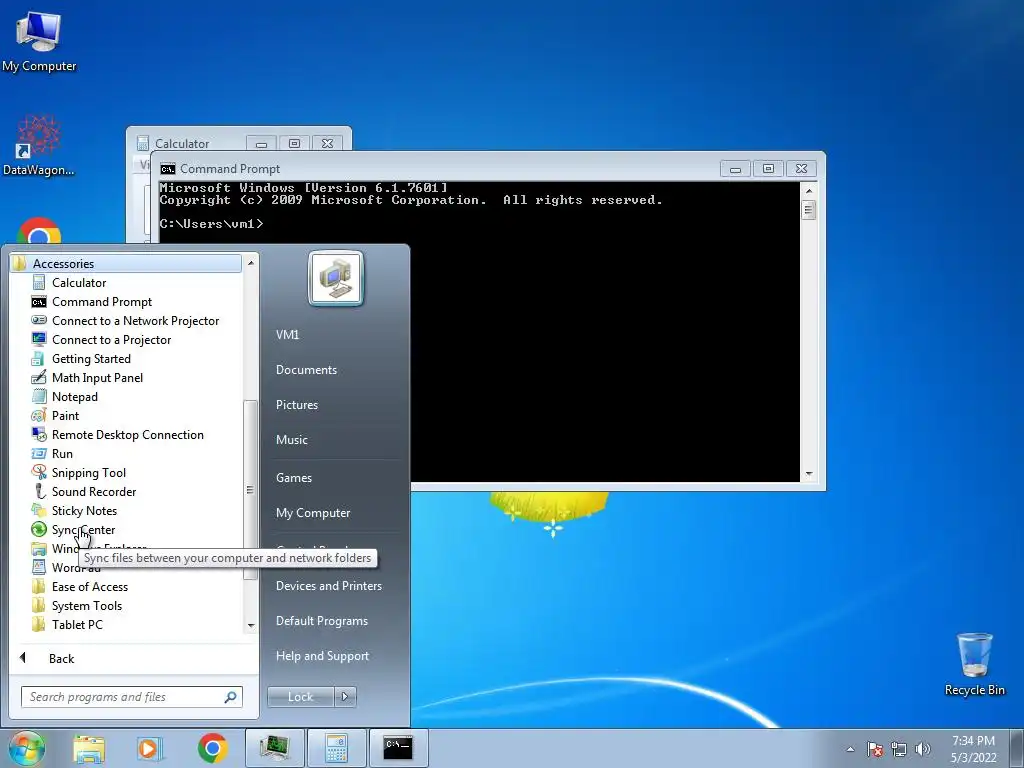Viewport: 1024px width, 768px height.
Task: Minimize the Command Prompt window
Action: tap(735, 169)
